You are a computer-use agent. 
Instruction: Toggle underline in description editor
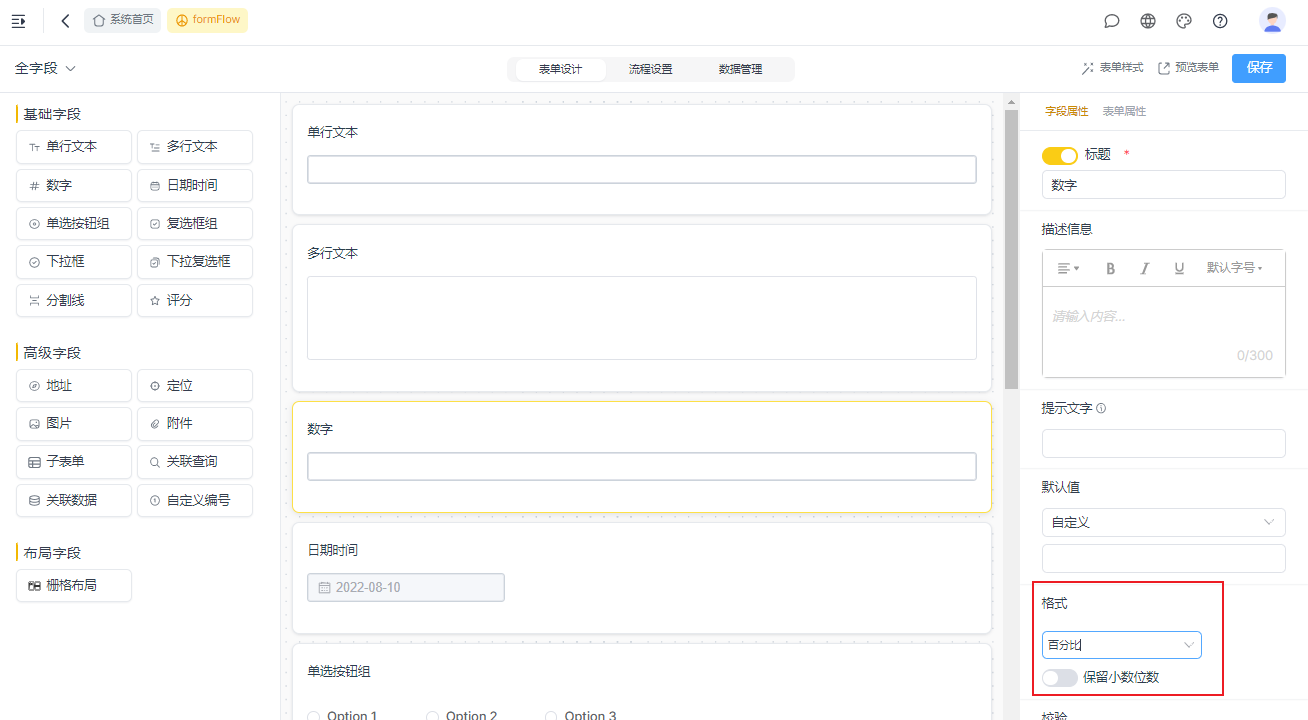[1179, 268]
